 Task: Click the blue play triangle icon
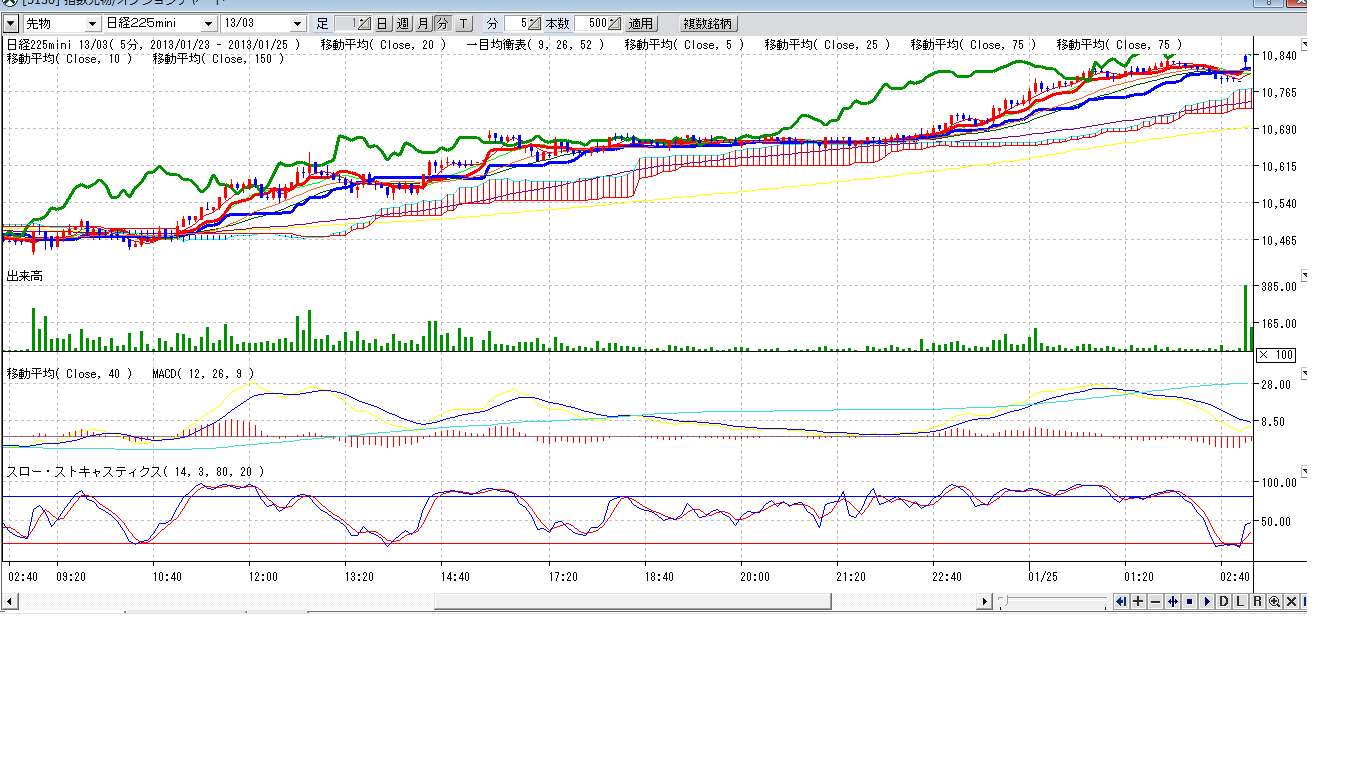click(1207, 601)
